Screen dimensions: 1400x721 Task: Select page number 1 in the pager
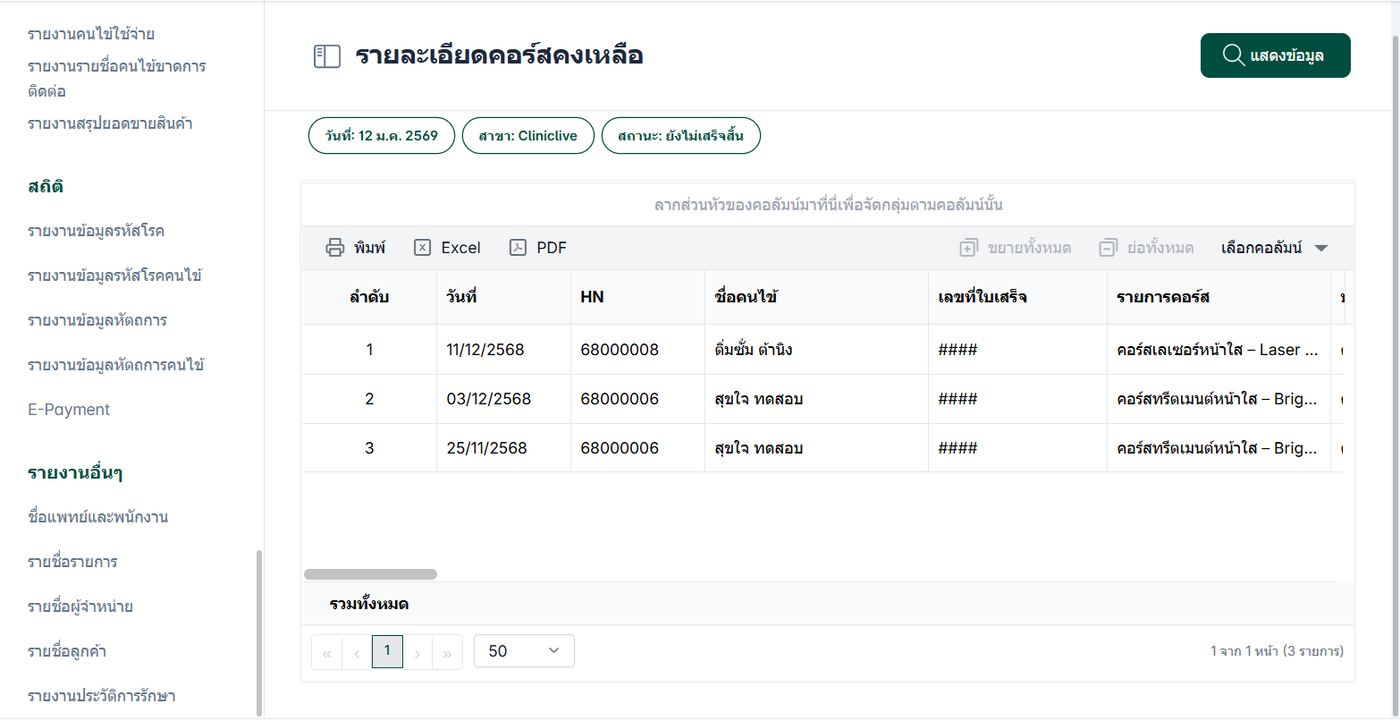click(387, 651)
